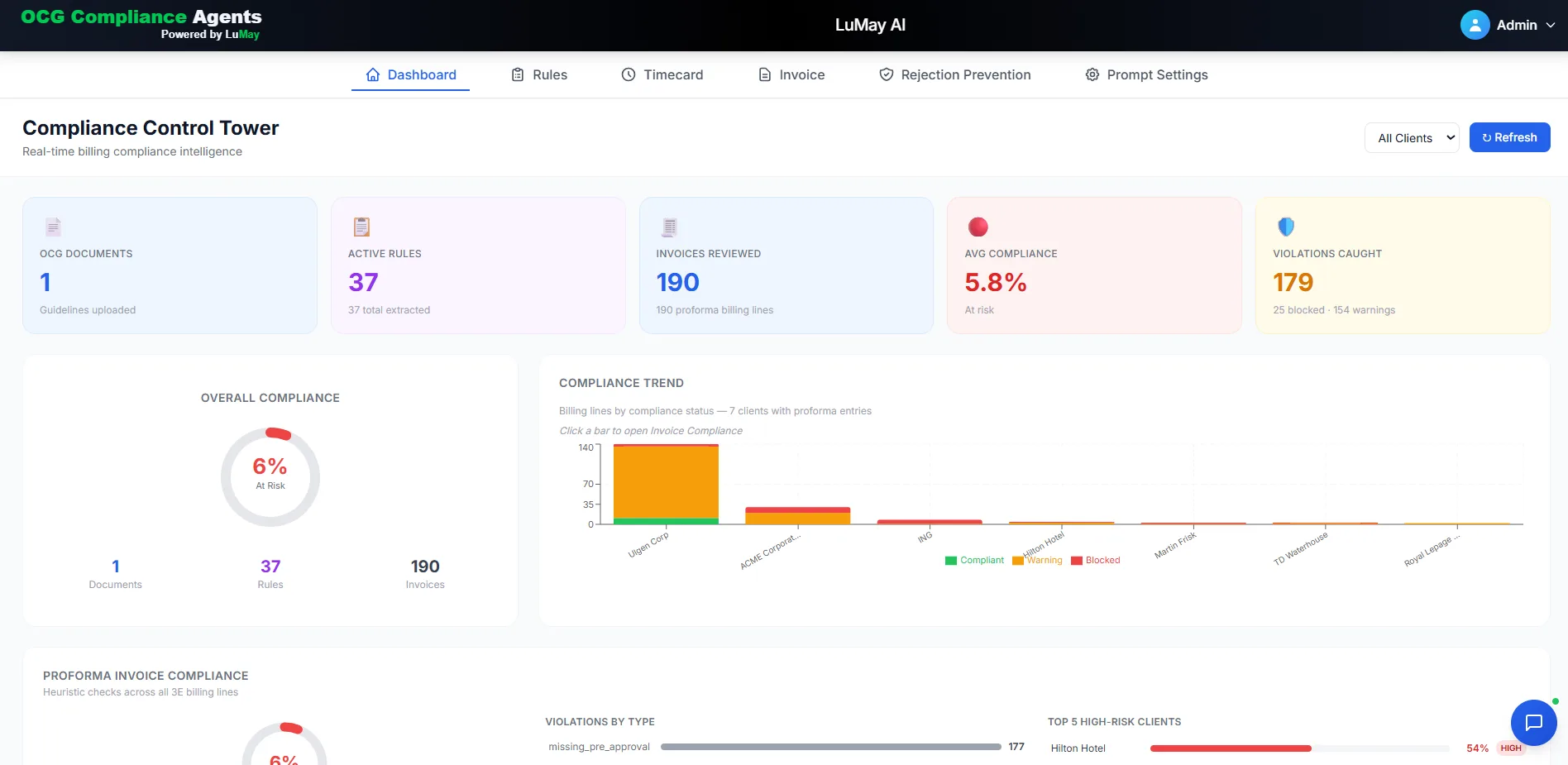The width and height of the screenshot is (1568, 765).
Task: Click the Royal Lepage axis label
Action: (1432, 550)
